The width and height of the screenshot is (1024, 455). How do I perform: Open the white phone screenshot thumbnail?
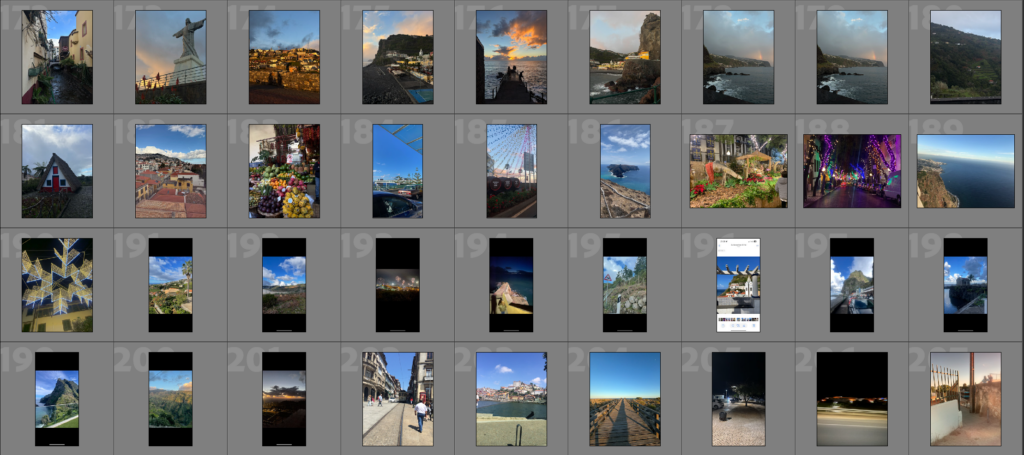(x=738, y=285)
